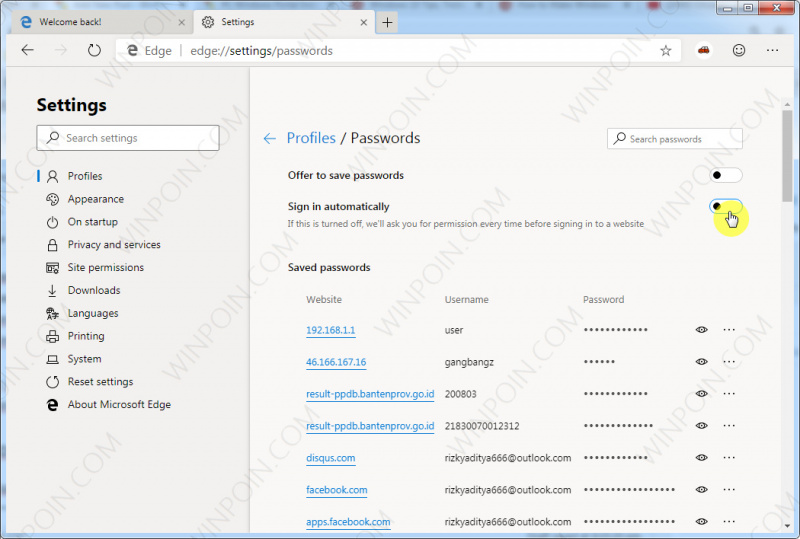Open more actions for disqus.com

pos(729,458)
